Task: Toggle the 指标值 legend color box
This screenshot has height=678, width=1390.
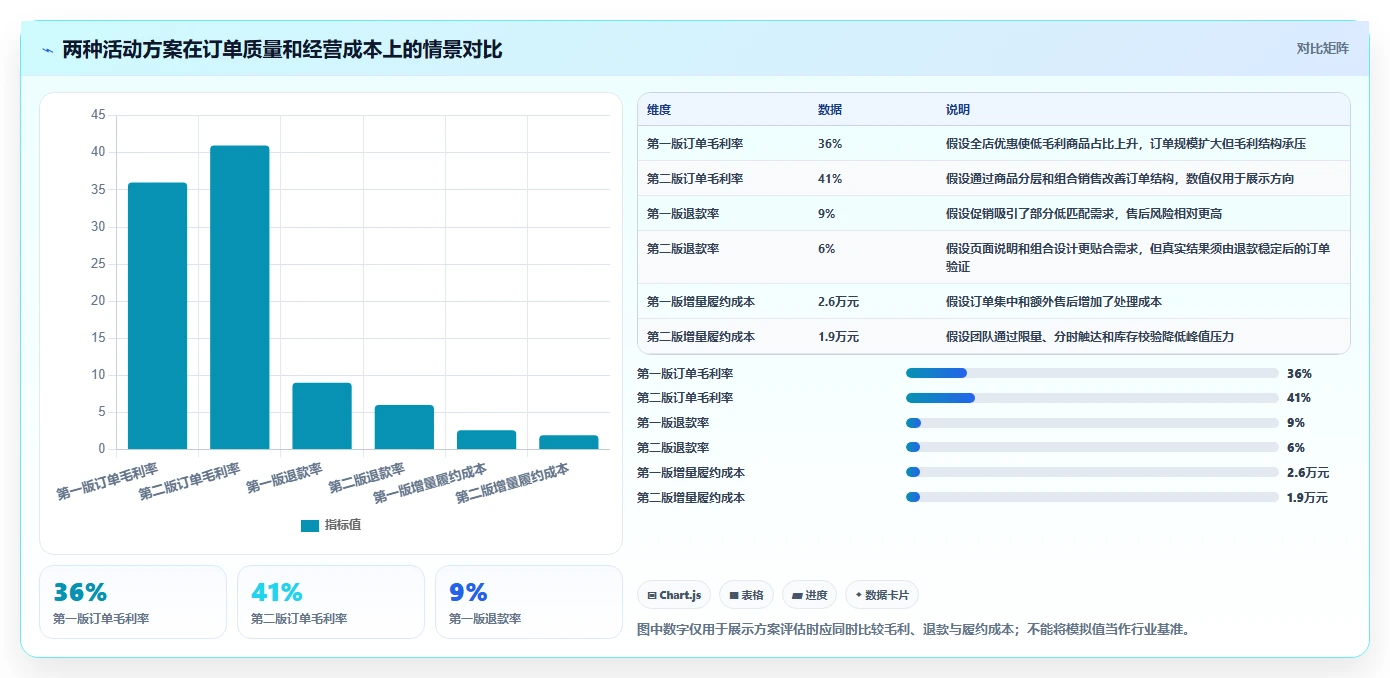Action: [x=310, y=525]
